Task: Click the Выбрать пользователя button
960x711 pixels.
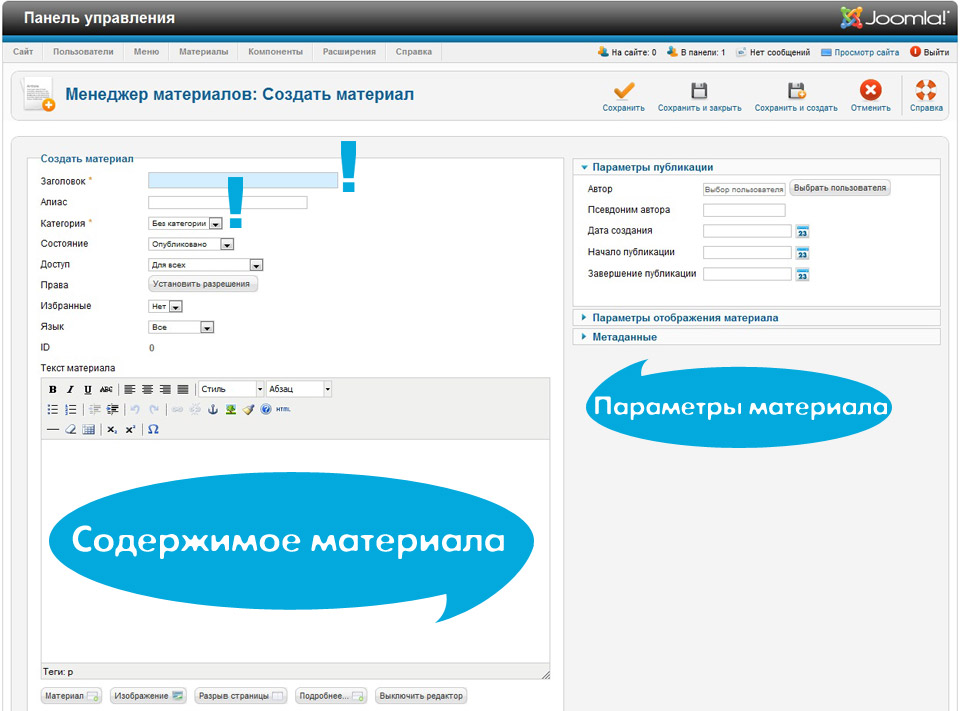Action: tap(839, 188)
